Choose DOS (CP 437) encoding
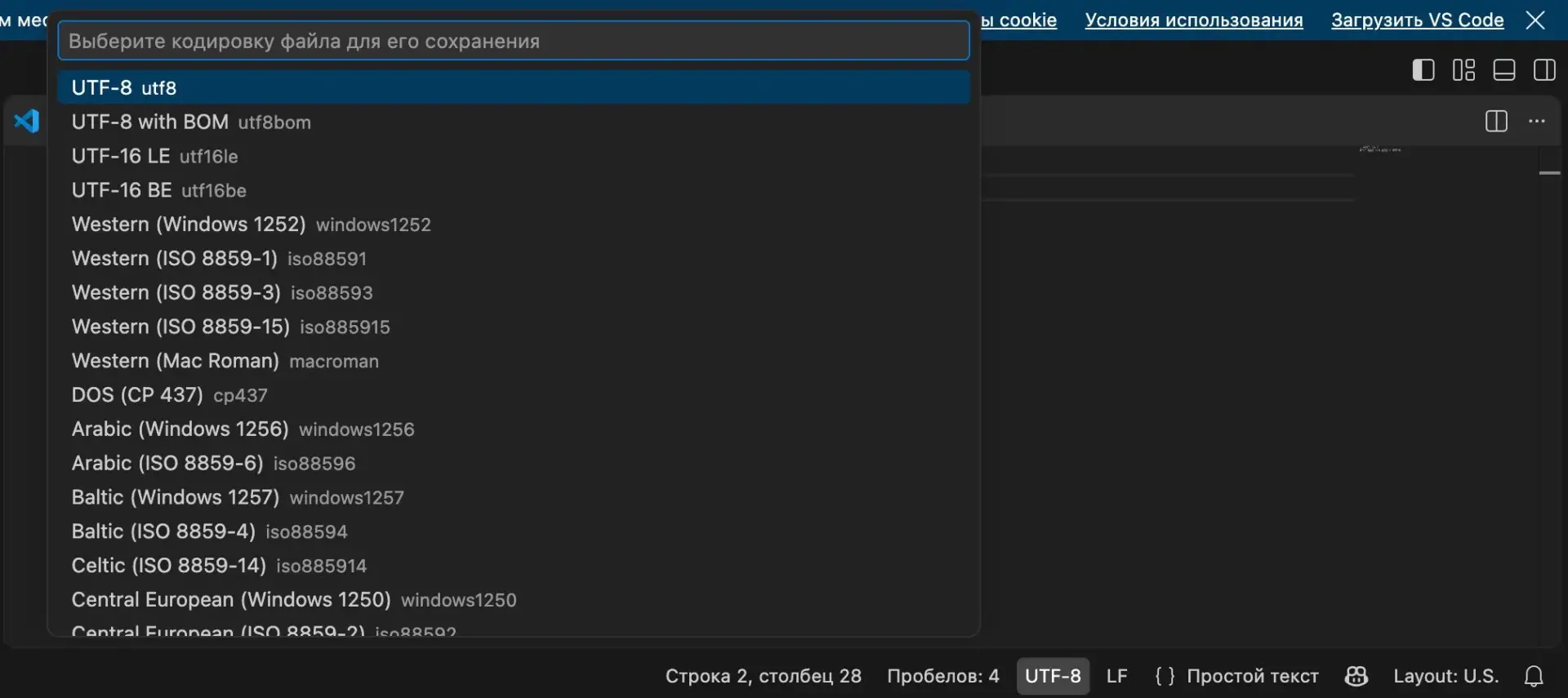1568x698 pixels. 514,395
